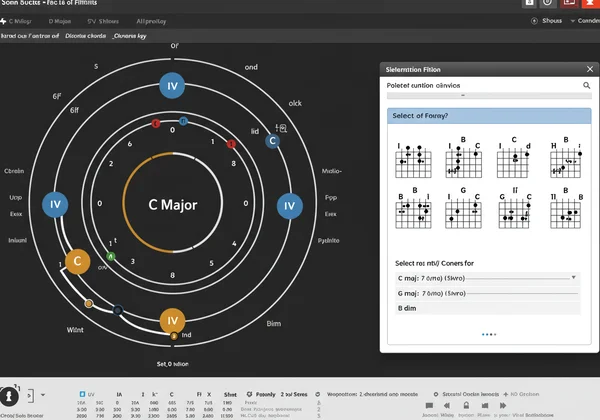Select the blue IV node on the left side

point(55,205)
